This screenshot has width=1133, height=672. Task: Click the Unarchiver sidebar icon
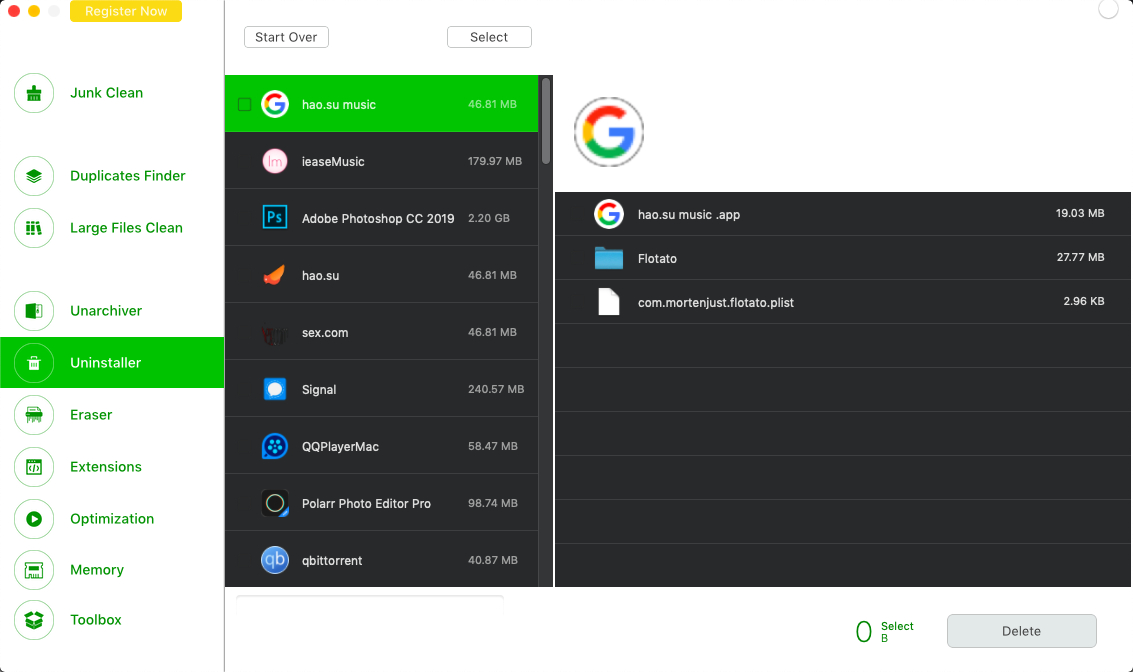coord(34,311)
